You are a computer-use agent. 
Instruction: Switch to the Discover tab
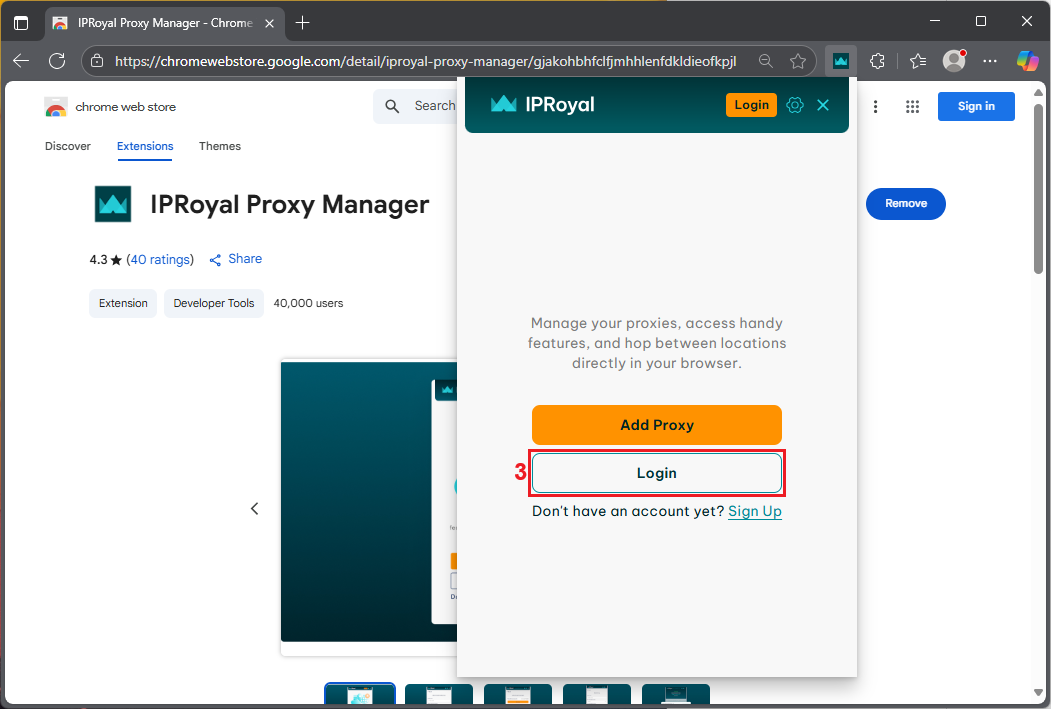[68, 146]
